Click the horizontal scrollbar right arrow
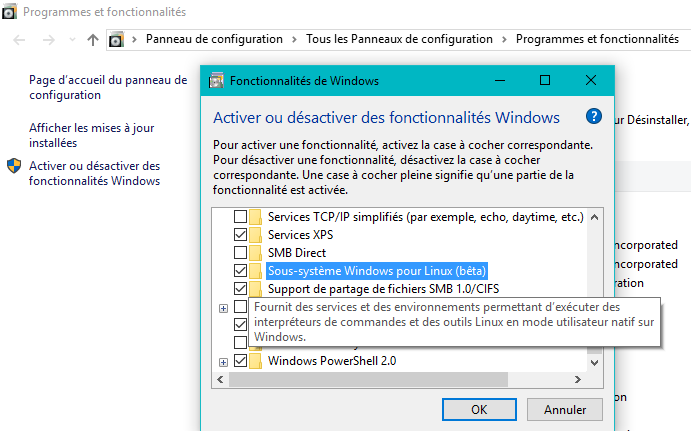691x431 pixels. click(578, 379)
